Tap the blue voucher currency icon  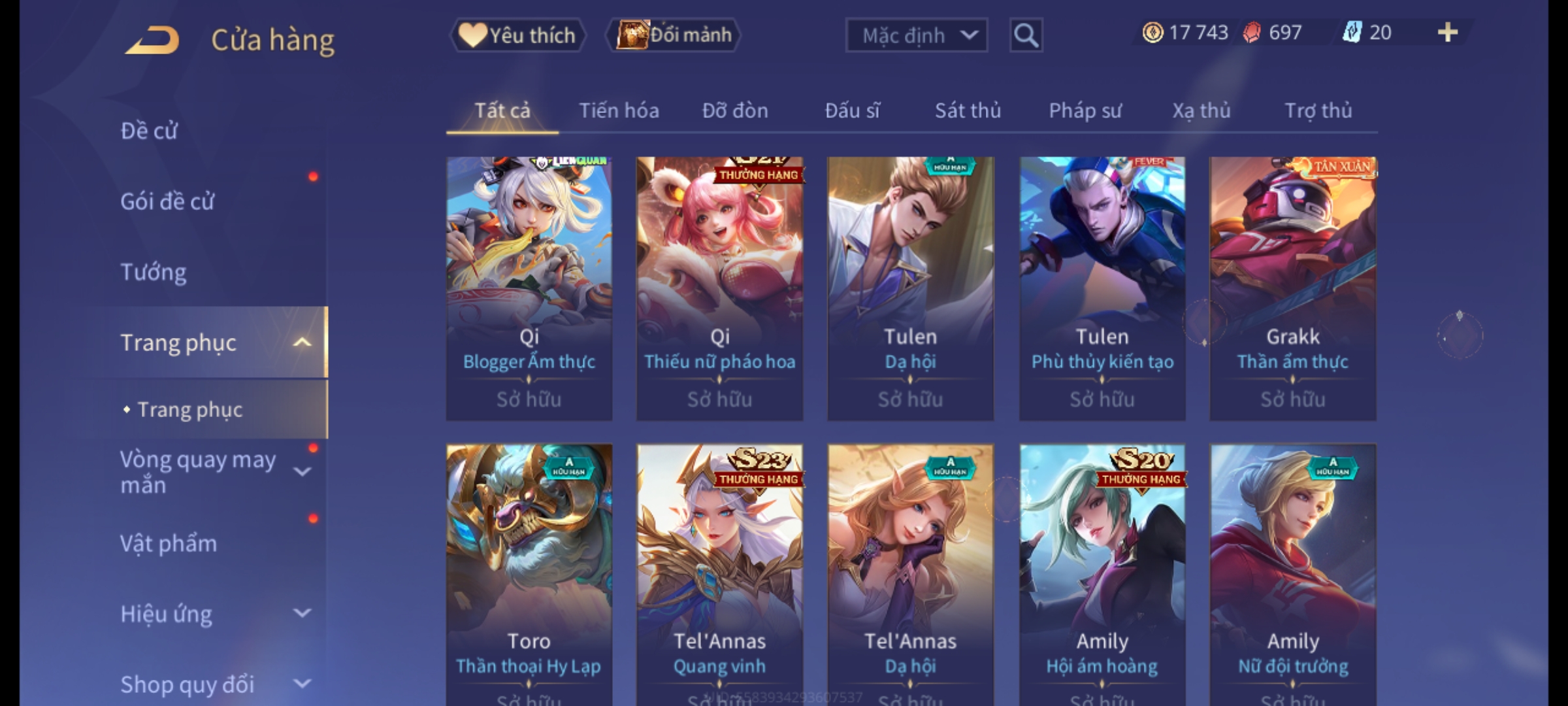[x=1352, y=32]
